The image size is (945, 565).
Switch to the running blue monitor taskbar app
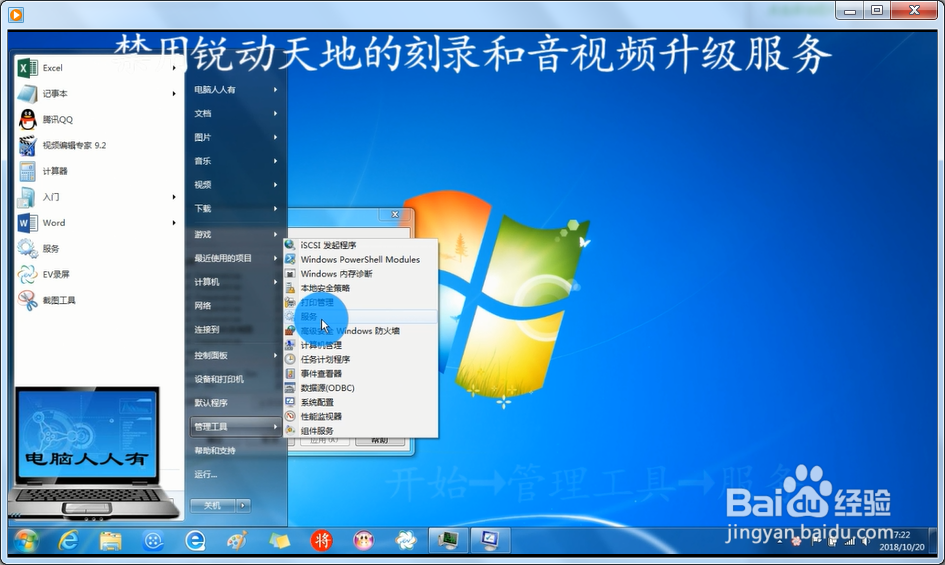(x=491, y=540)
